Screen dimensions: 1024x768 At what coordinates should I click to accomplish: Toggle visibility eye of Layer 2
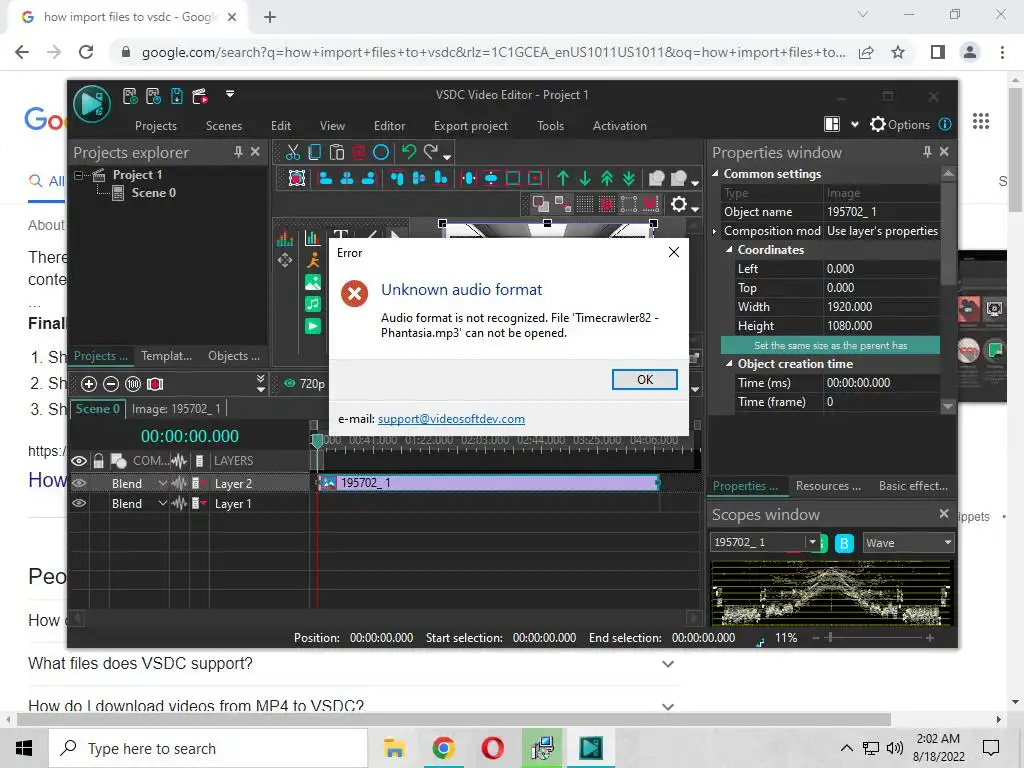click(x=79, y=483)
